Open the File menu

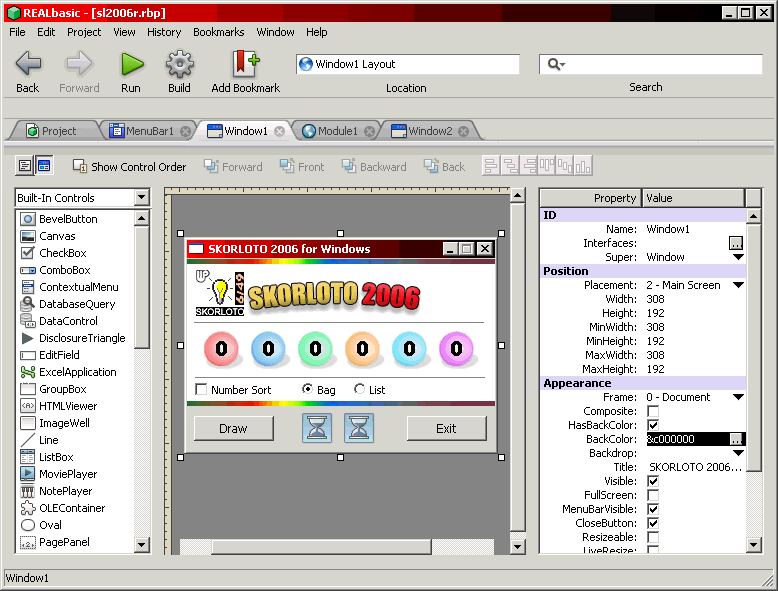pyautogui.click(x=17, y=32)
